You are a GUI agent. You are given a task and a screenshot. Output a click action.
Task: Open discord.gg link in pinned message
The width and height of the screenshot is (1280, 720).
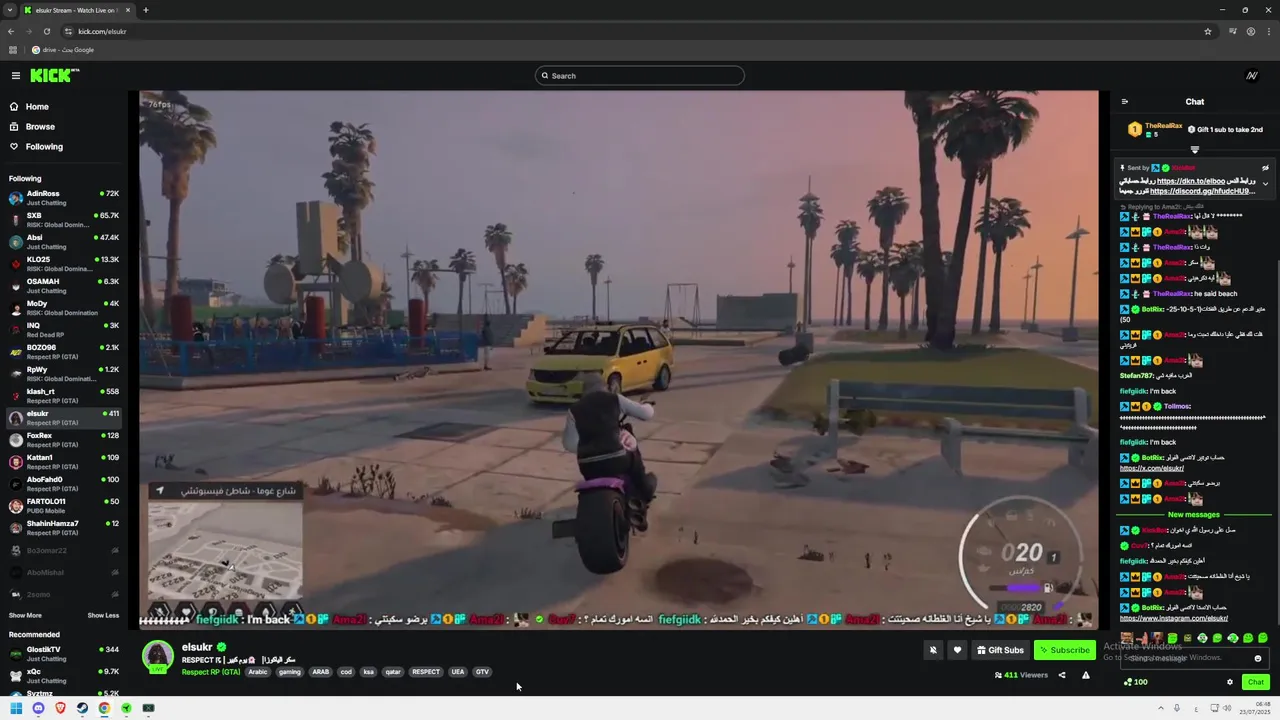(x=1202, y=191)
